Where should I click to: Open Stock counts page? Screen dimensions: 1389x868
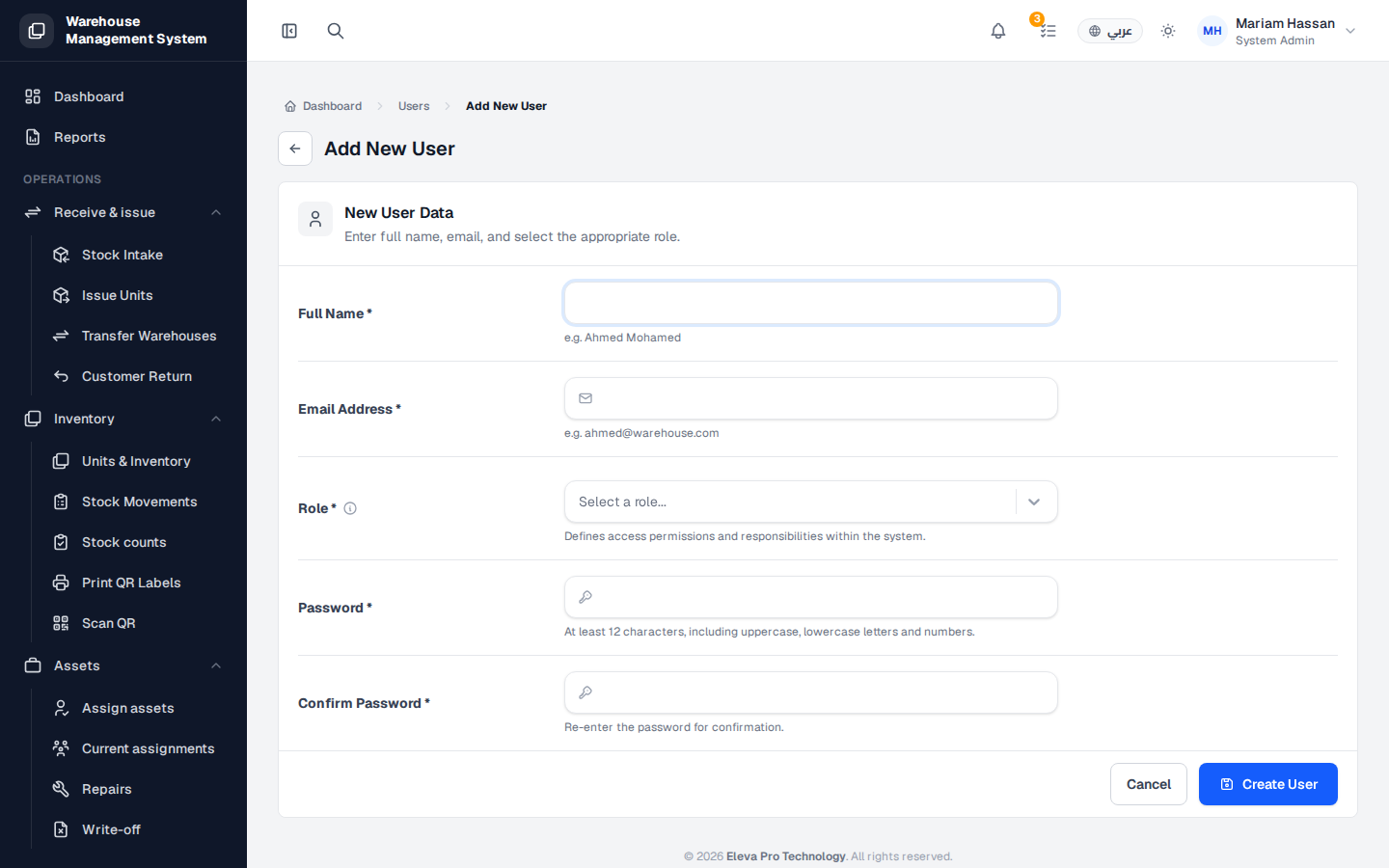click(x=139, y=542)
